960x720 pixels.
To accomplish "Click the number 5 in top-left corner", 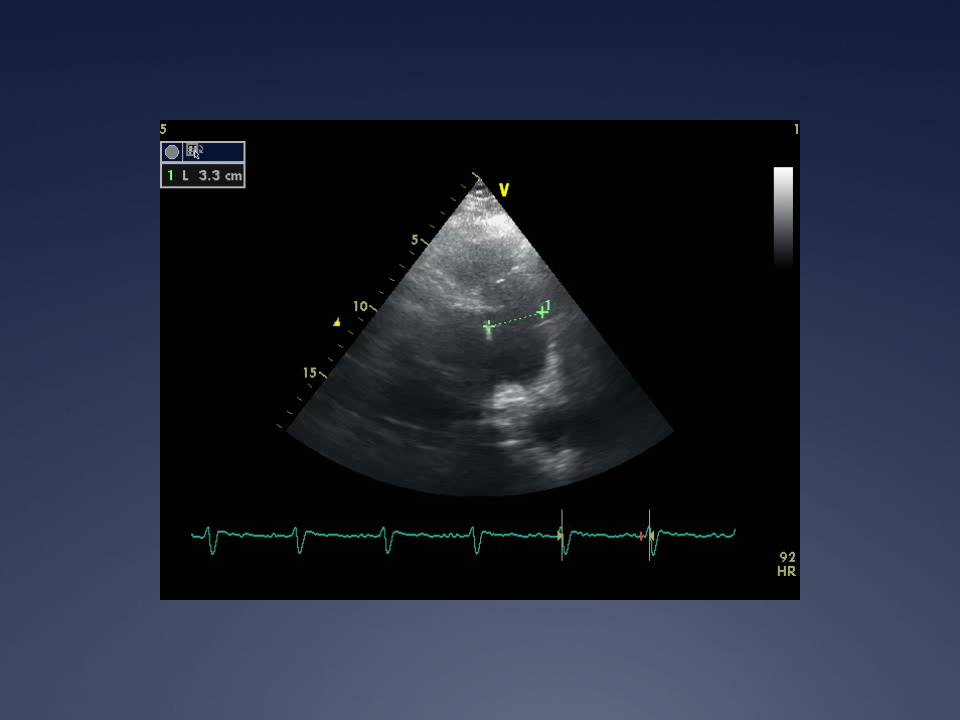I will click(163, 129).
